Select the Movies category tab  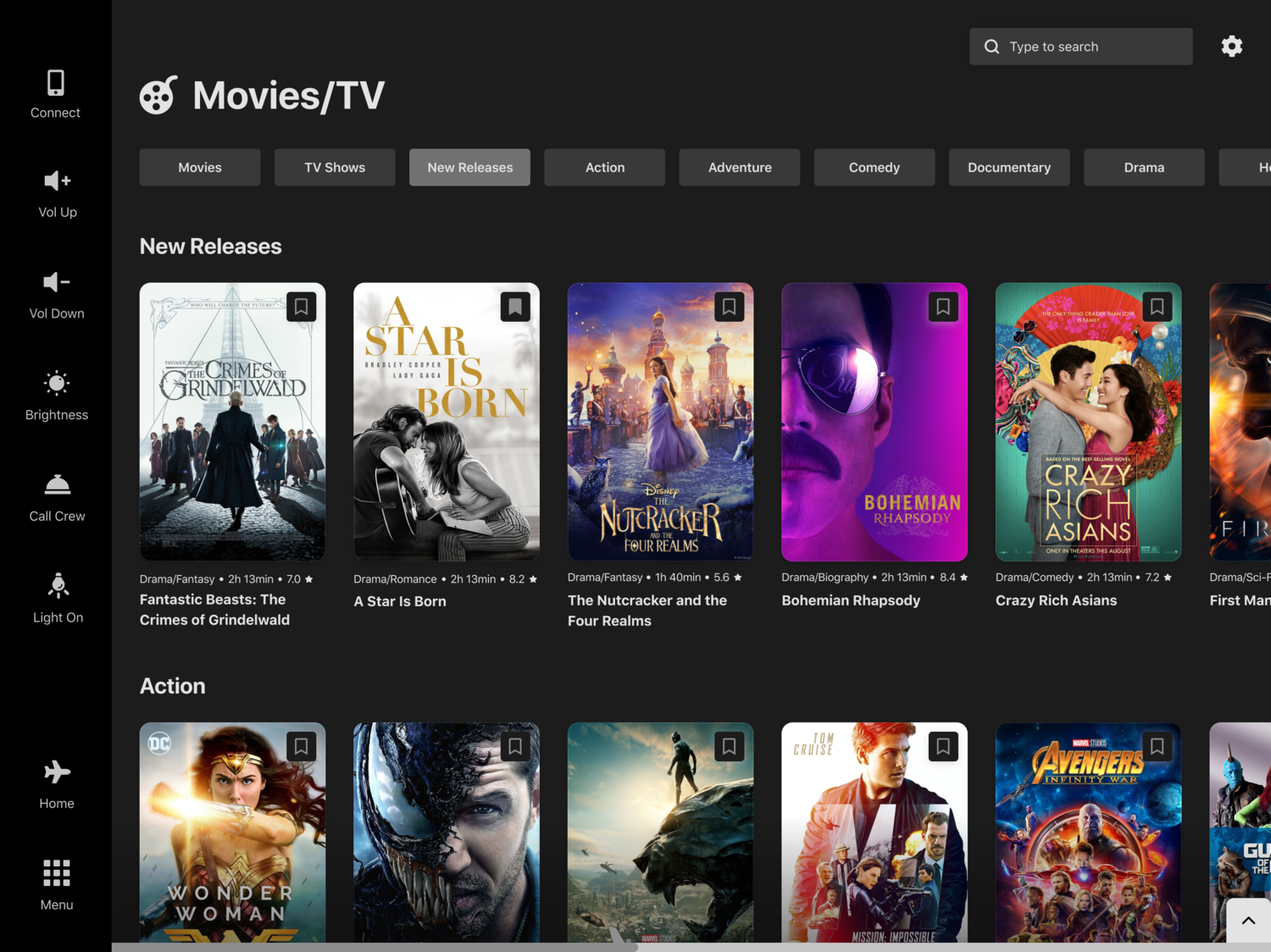[200, 168]
